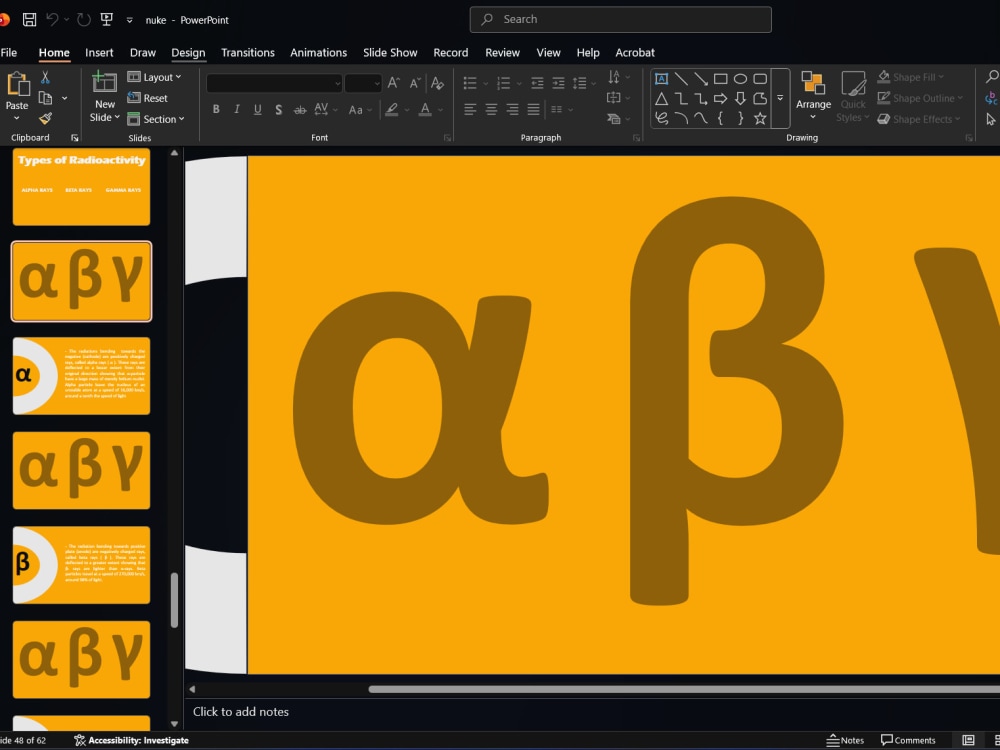Select the down arrow block shape
This screenshot has height=750, width=1000.
click(x=740, y=98)
